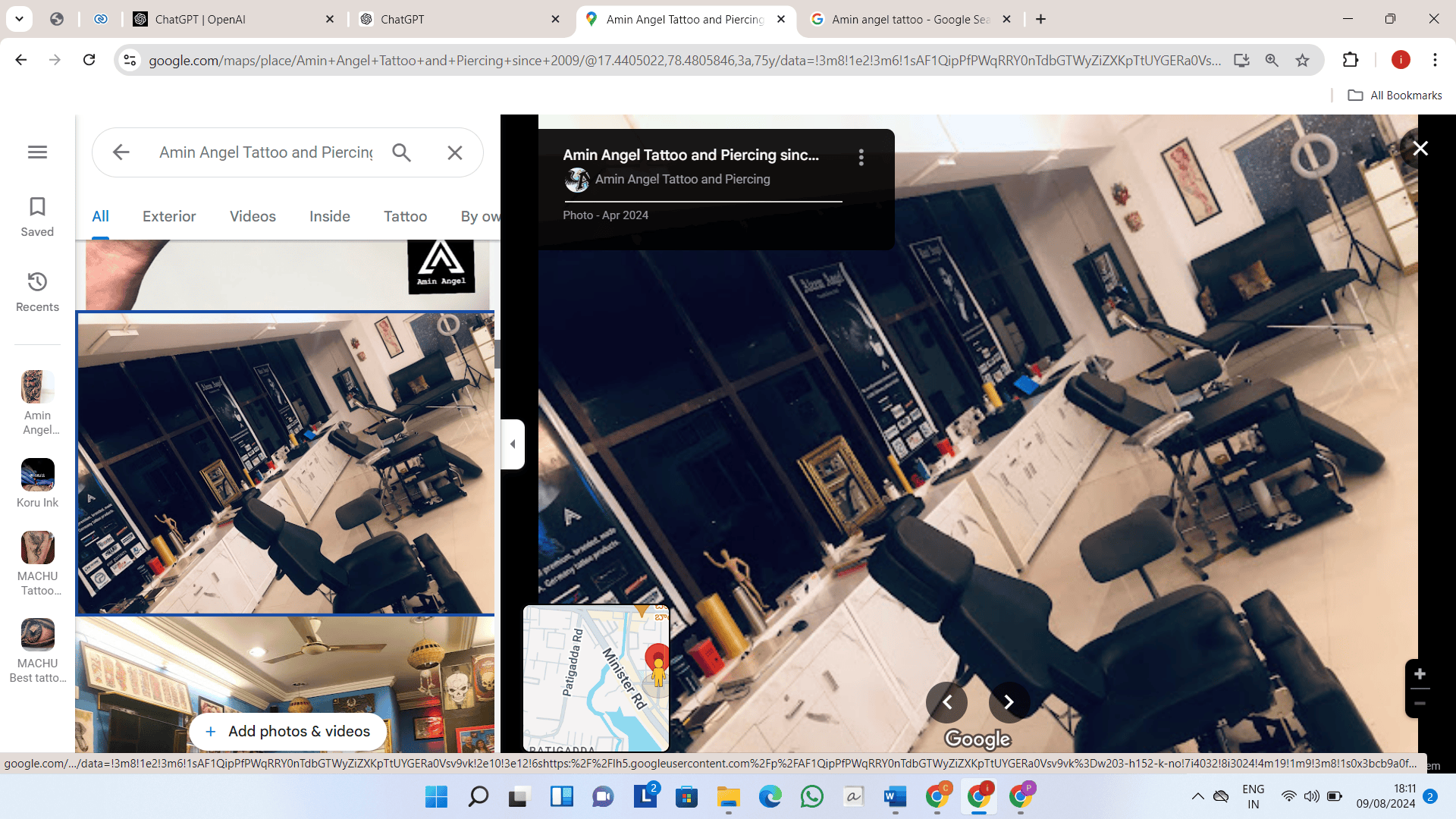This screenshot has height=819, width=1456.
Task: Close the photo viewer with X
Action: tap(1420, 149)
